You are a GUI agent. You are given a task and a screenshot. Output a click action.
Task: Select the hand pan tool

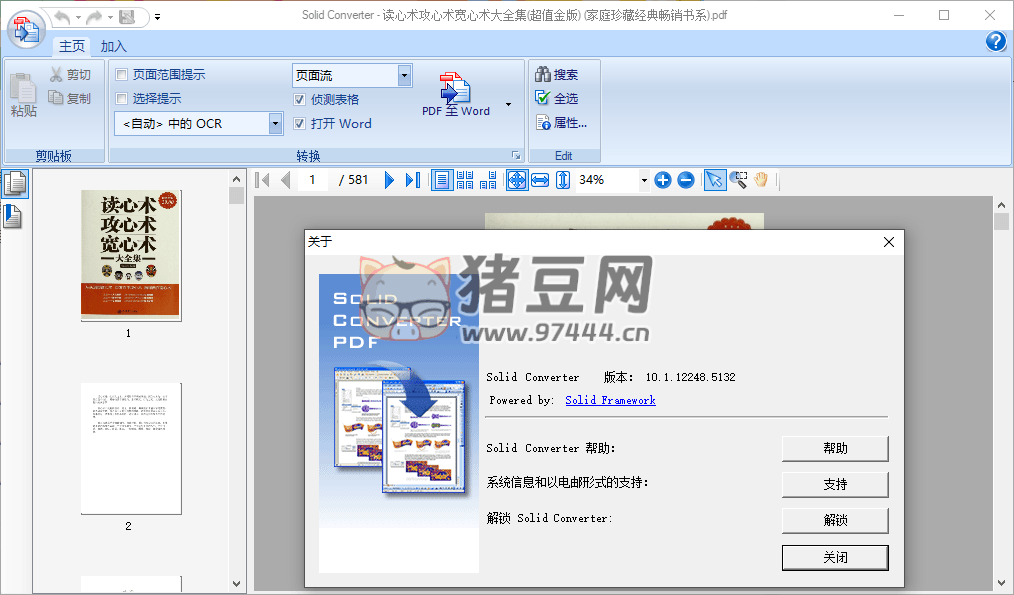(x=761, y=180)
